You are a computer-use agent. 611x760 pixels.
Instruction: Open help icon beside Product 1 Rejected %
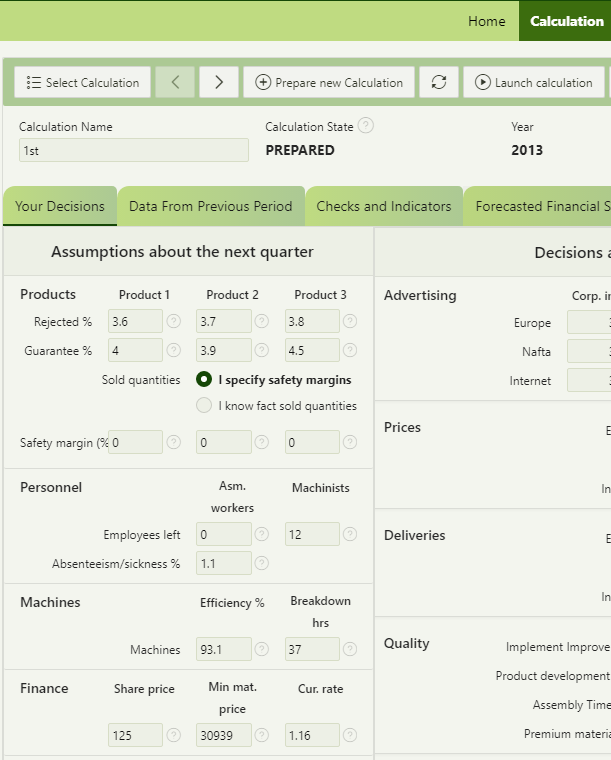pos(173,321)
